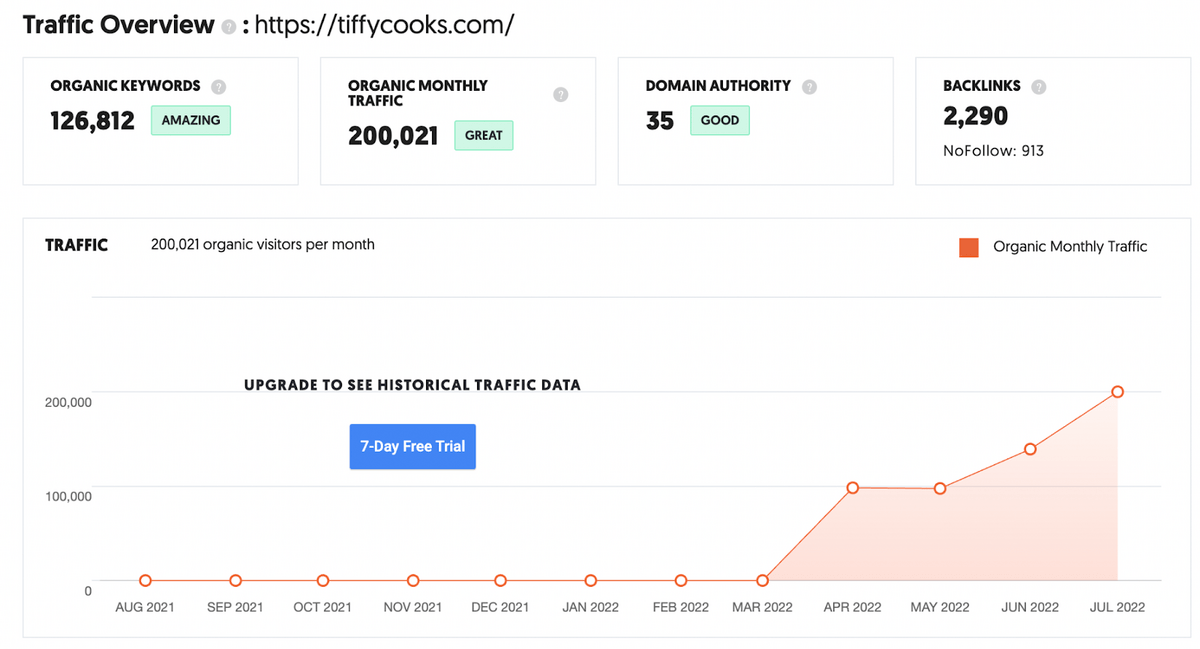Click the Domain Authority help icon
Viewport: 1200px width, 649px height.
[810, 87]
